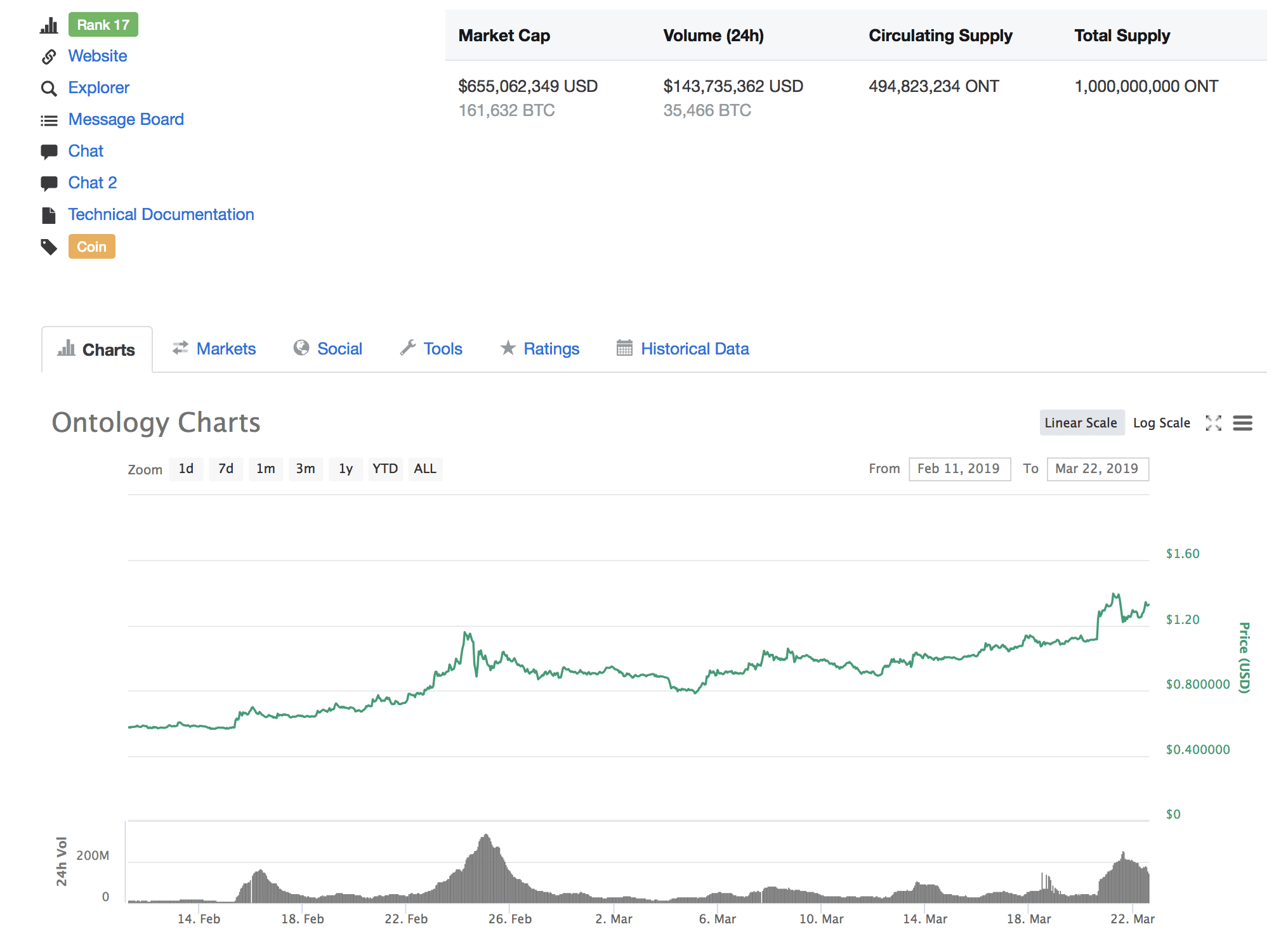Screen dimensions: 1288x936
Task: Click the $143,735,362 USD volume value
Action: pos(733,86)
